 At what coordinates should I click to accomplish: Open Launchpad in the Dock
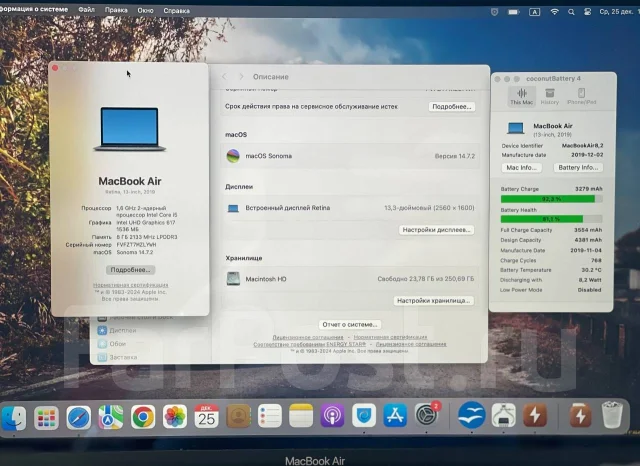pyautogui.click(x=46, y=418)
